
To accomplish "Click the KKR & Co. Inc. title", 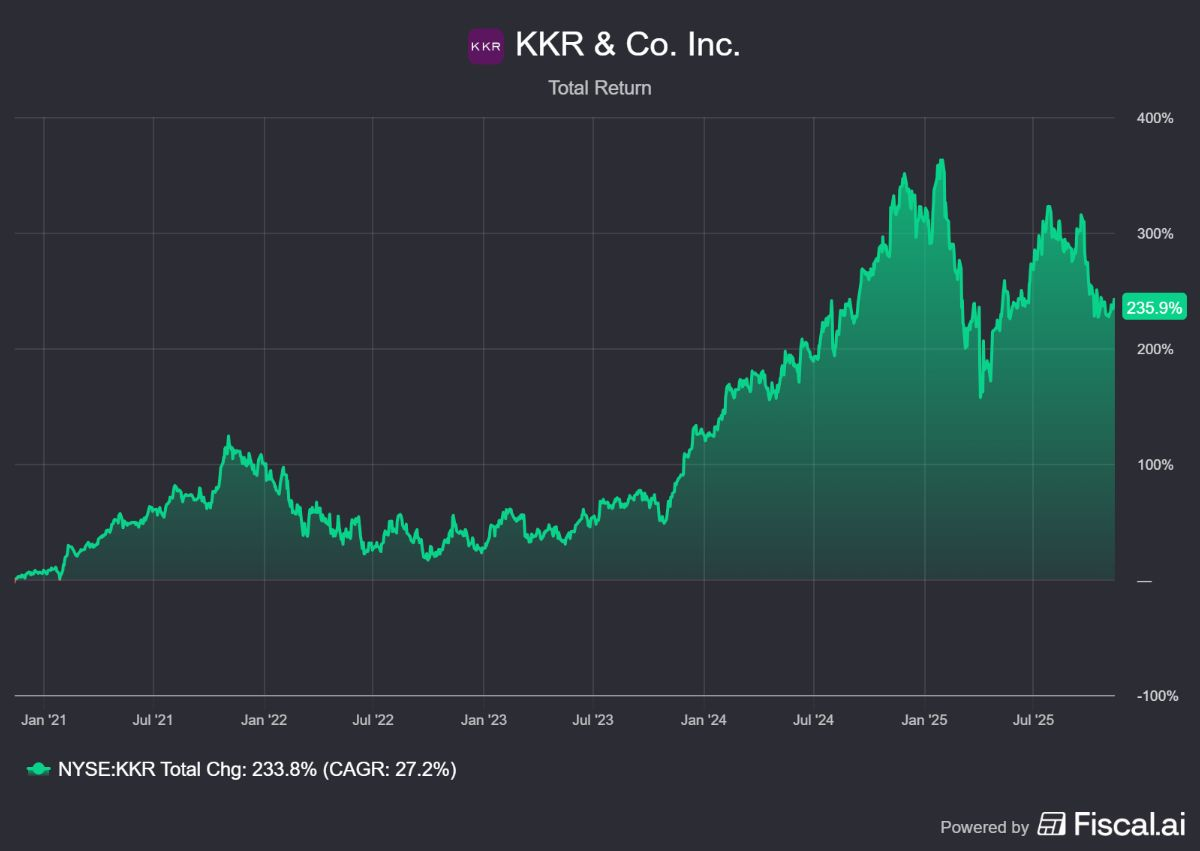I will point(627,45).
